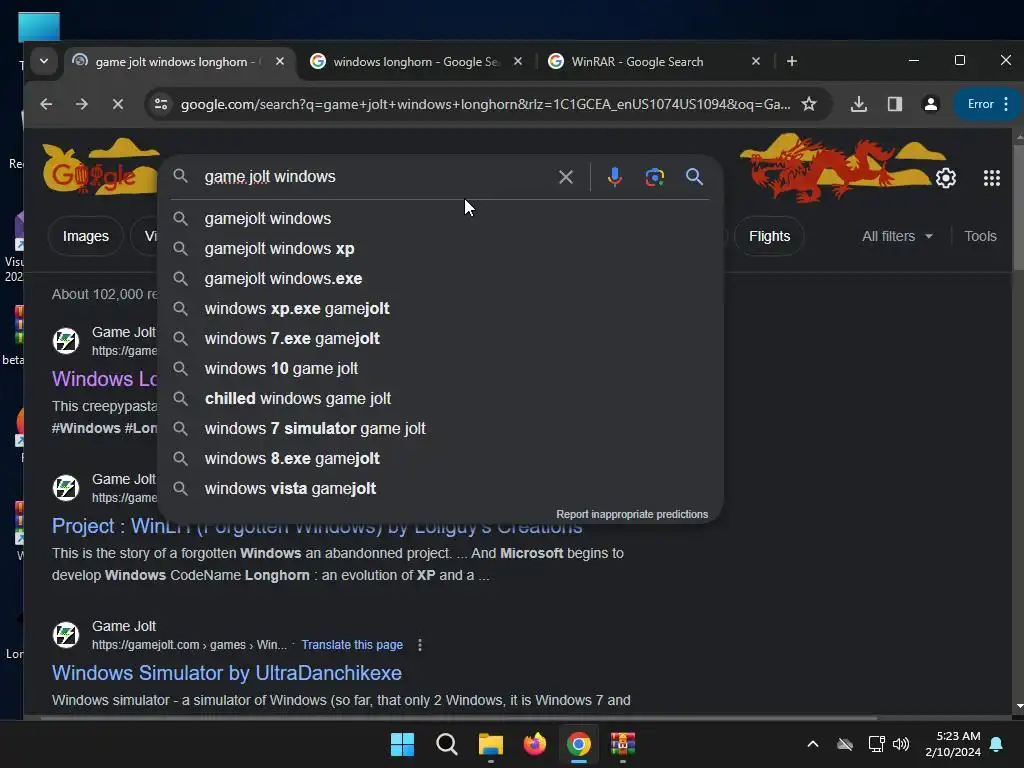Open taskbar Search icon
The height and width of the screenshot is (768, 1024).
(x=447, y=744)
